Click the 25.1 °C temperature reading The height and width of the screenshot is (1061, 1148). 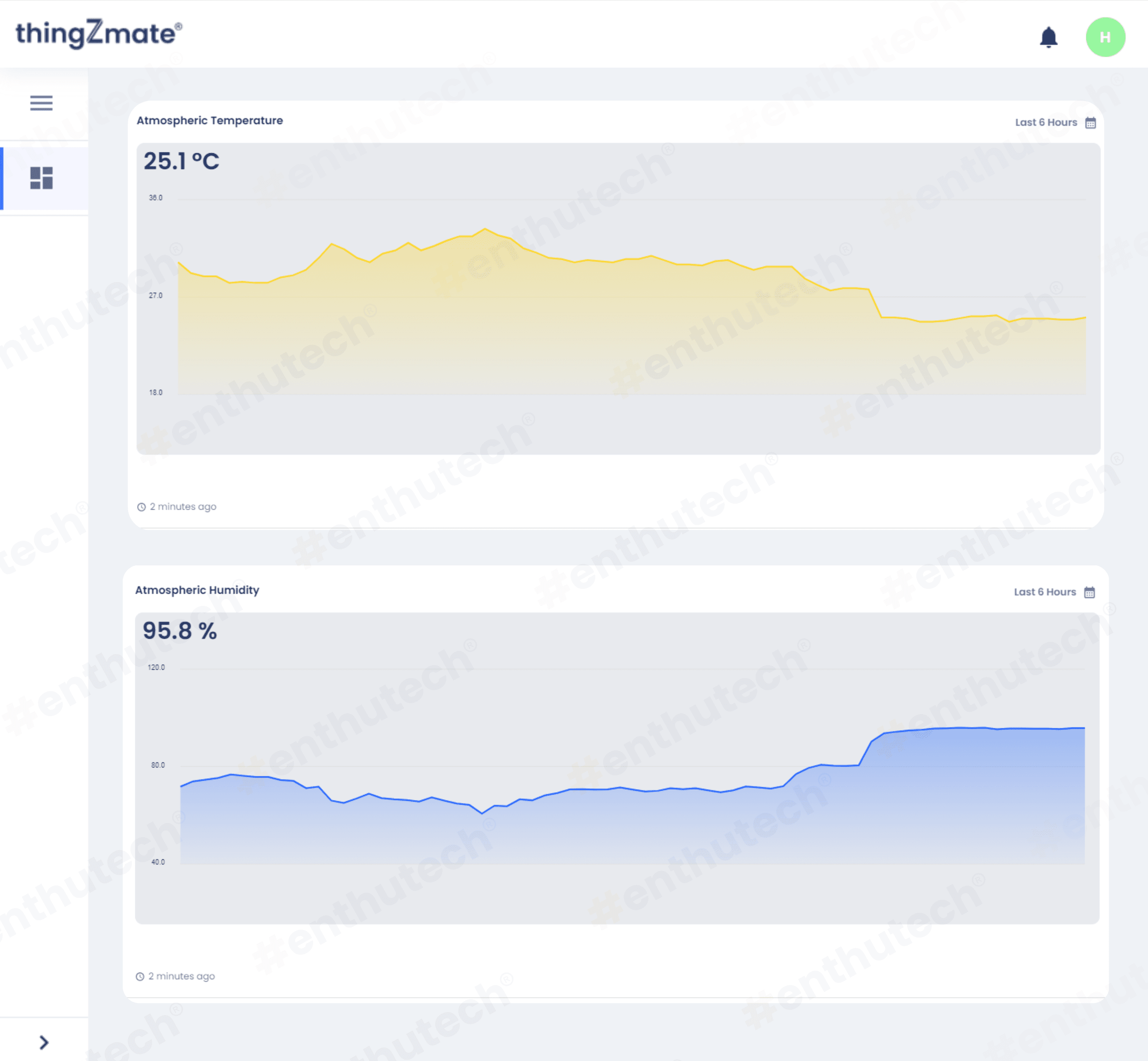pyautogui.click(x=181, y=161)
